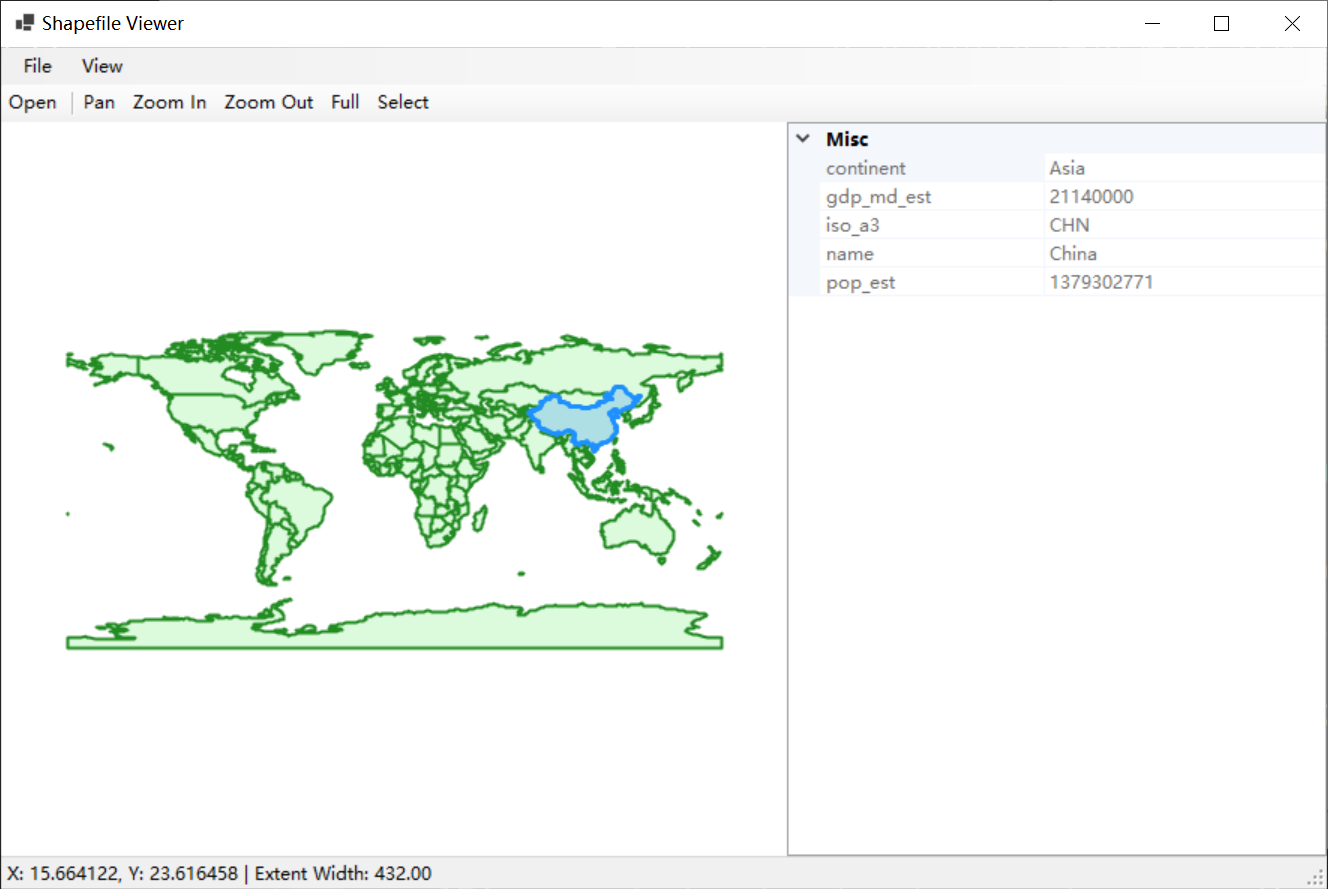
Task: Select the Zoom Out tool
Action: [268, 102]
